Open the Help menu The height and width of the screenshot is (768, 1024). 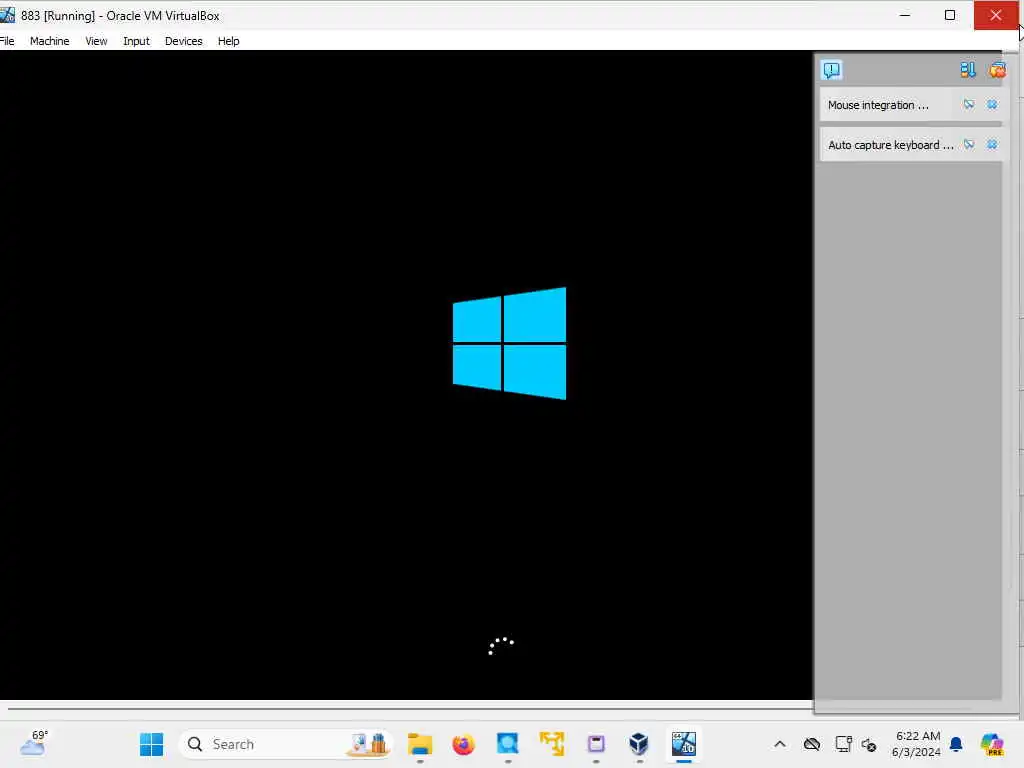(x=229, y=40)
